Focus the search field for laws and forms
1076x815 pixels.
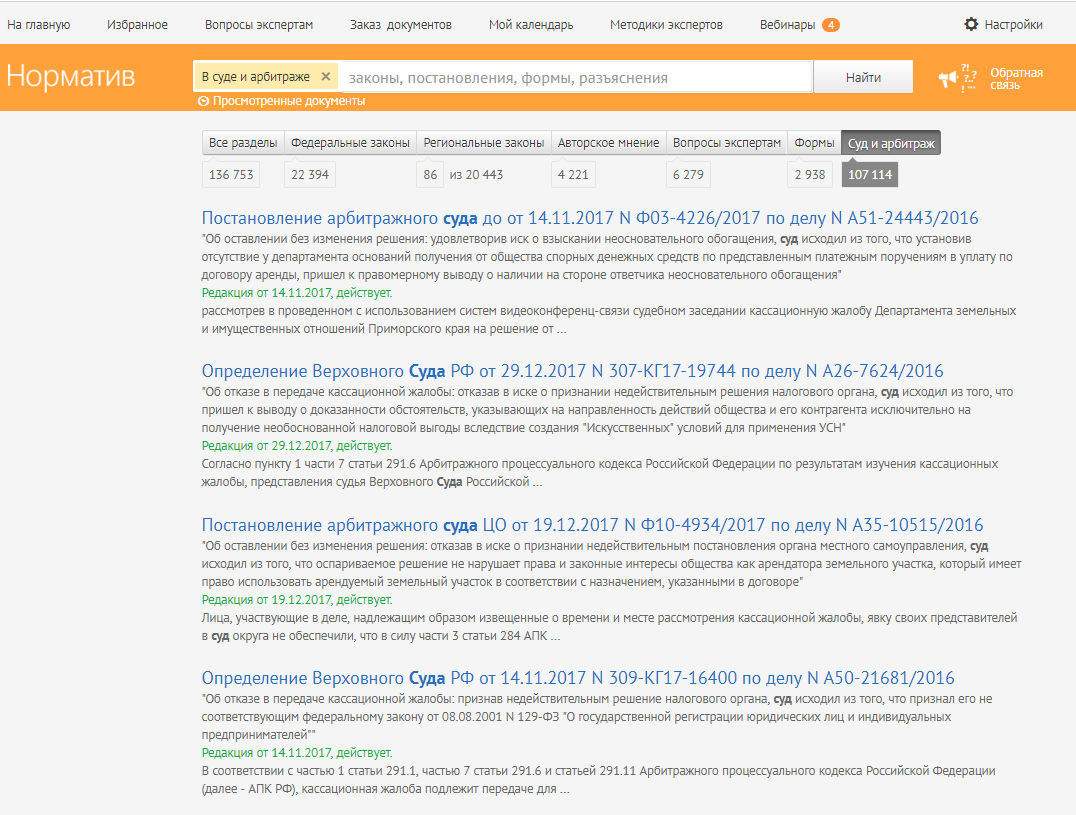click(x=576, y=78)
